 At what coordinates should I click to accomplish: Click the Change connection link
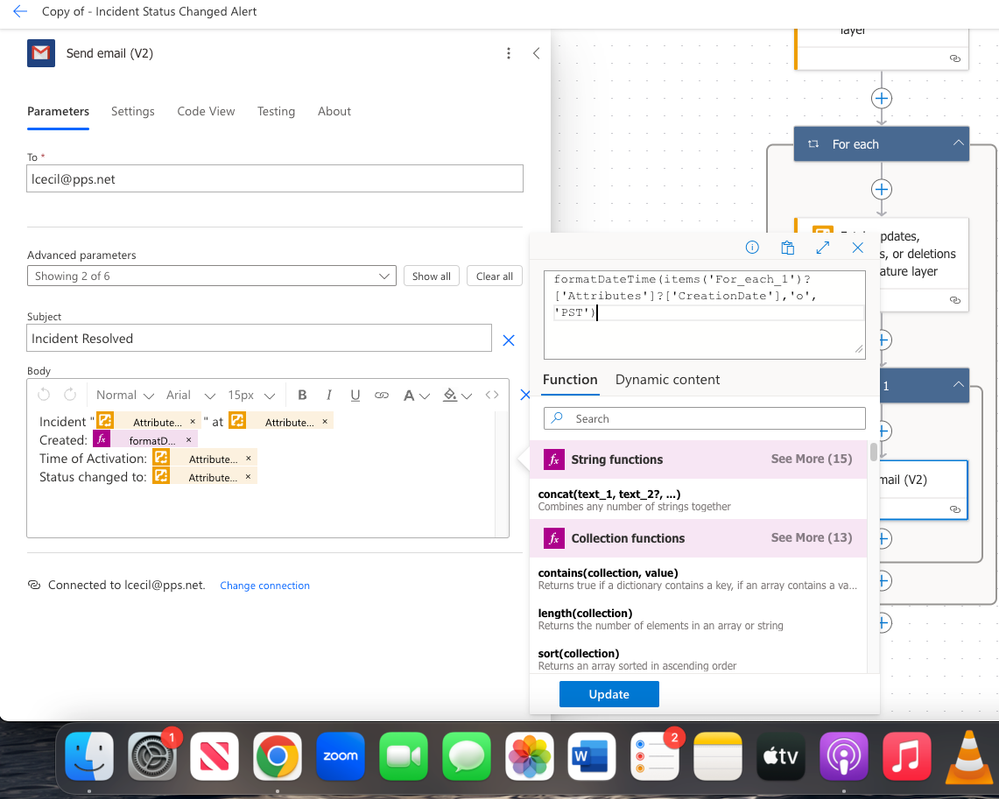(264, 586)
